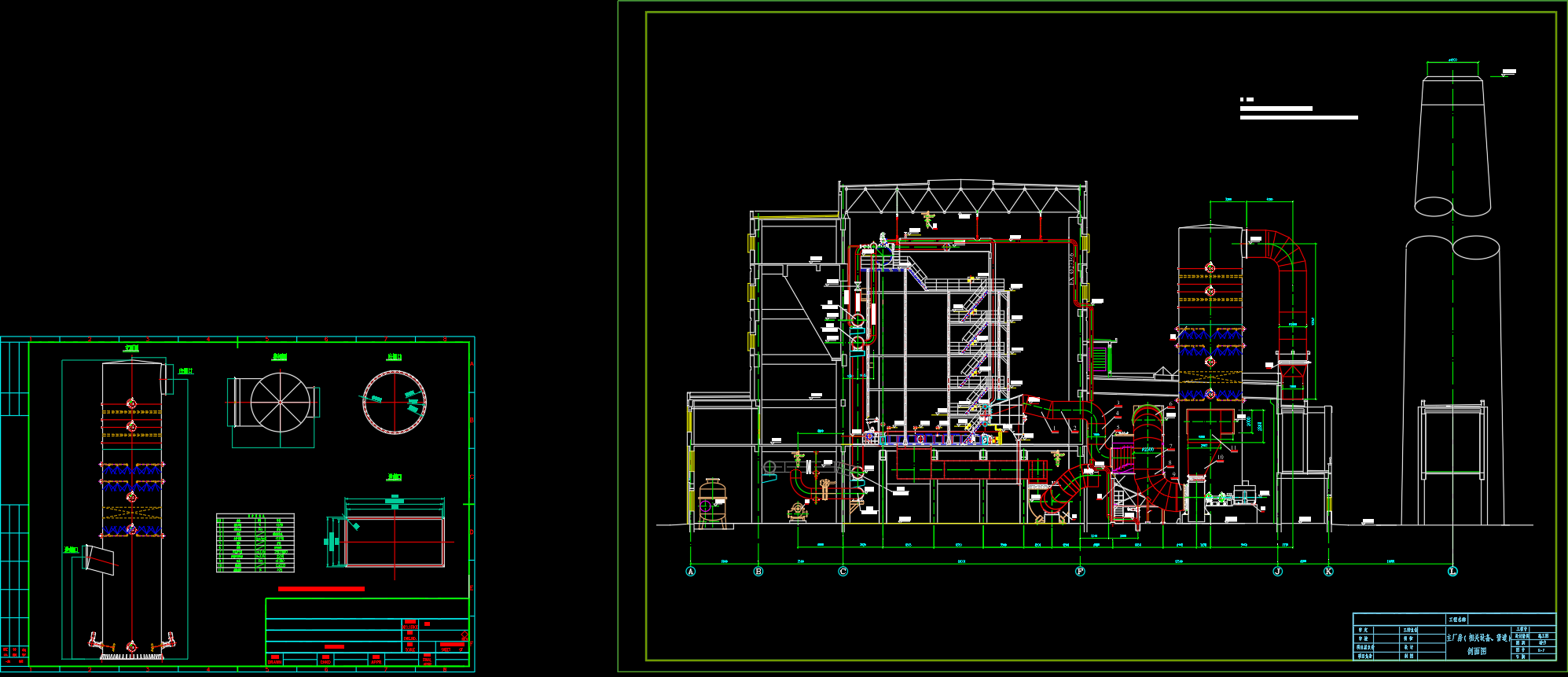Click grid axis bubble K
The image size is (1568, 677).
click(1328, 572)
